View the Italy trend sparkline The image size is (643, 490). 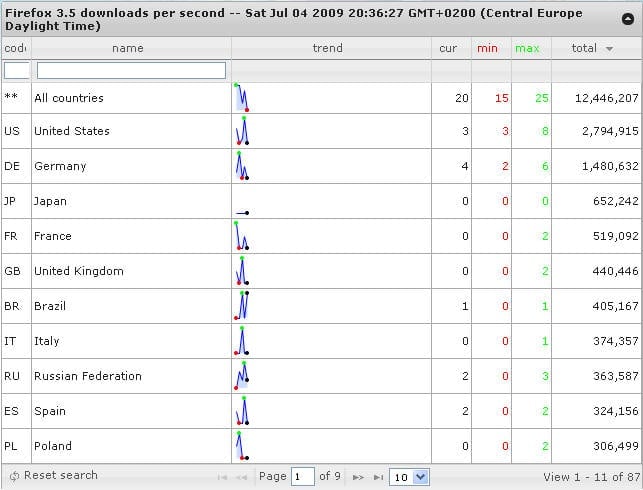(x=242, y=341)
